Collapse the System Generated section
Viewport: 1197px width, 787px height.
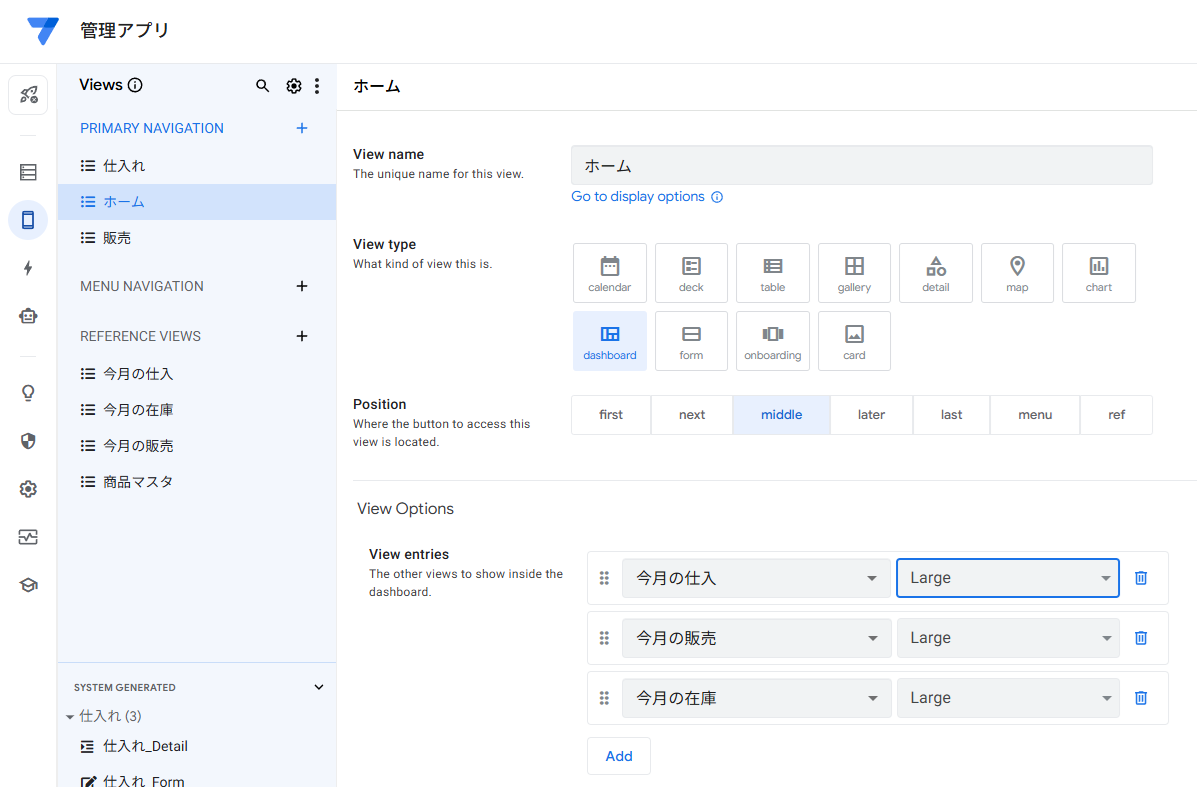tap(319, 687)
